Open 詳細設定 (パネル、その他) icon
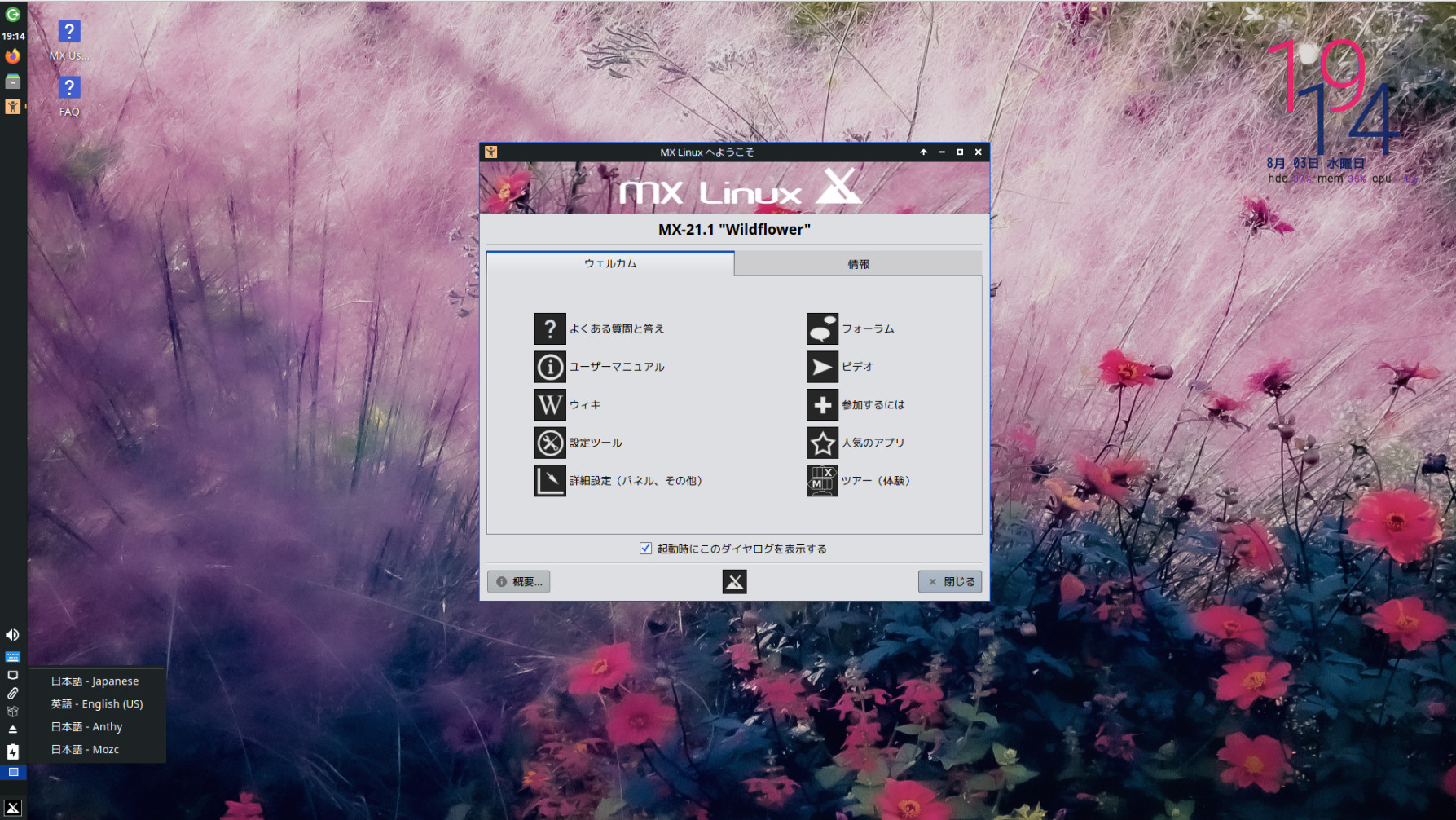1456x820 pixels. coord(550,481)
